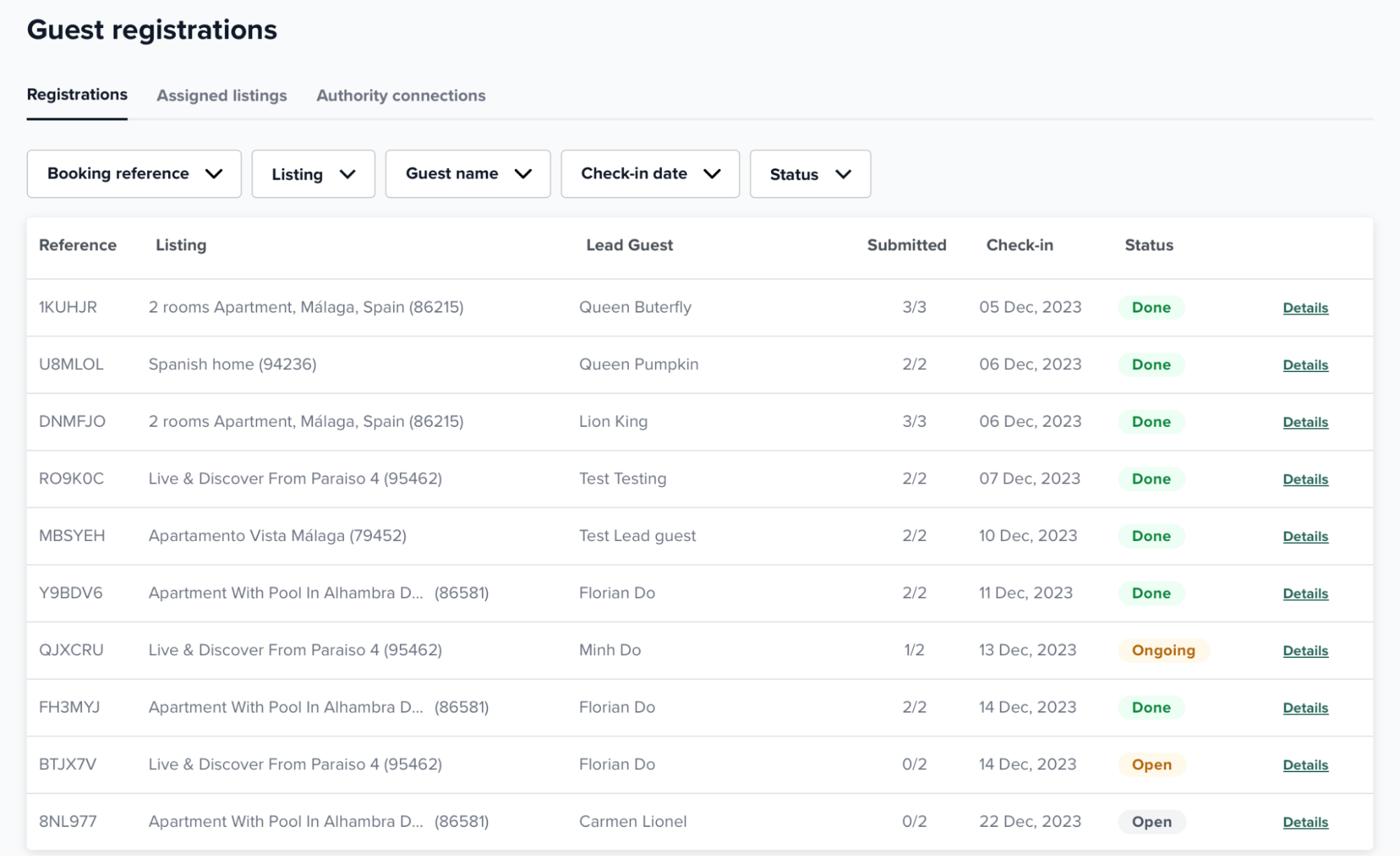Image resolution: width=1400 pixels, height=857 pixels.
Task: Expand the Listing filter dropdown
Action: point(313,174)
